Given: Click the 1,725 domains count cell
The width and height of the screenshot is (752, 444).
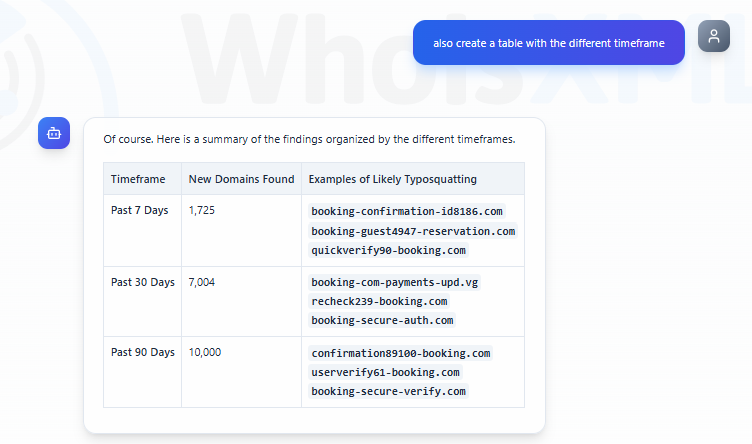Looking at the screenshot, I should point(201,211).
